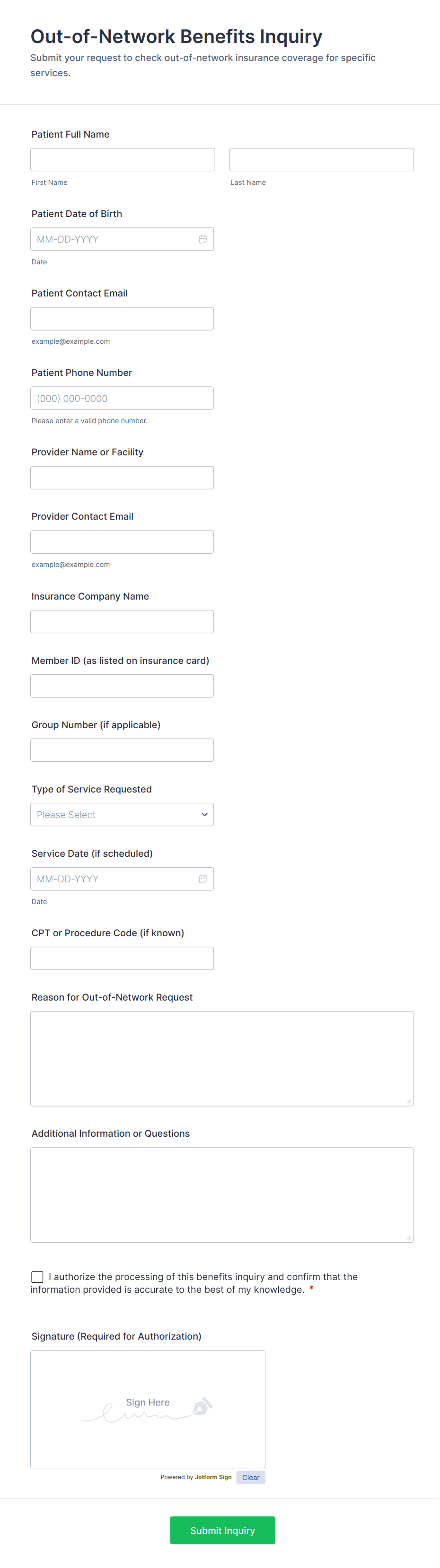Click the First Name input field
The height and width of the screenshot is (1568, 440).
point(123,159)
